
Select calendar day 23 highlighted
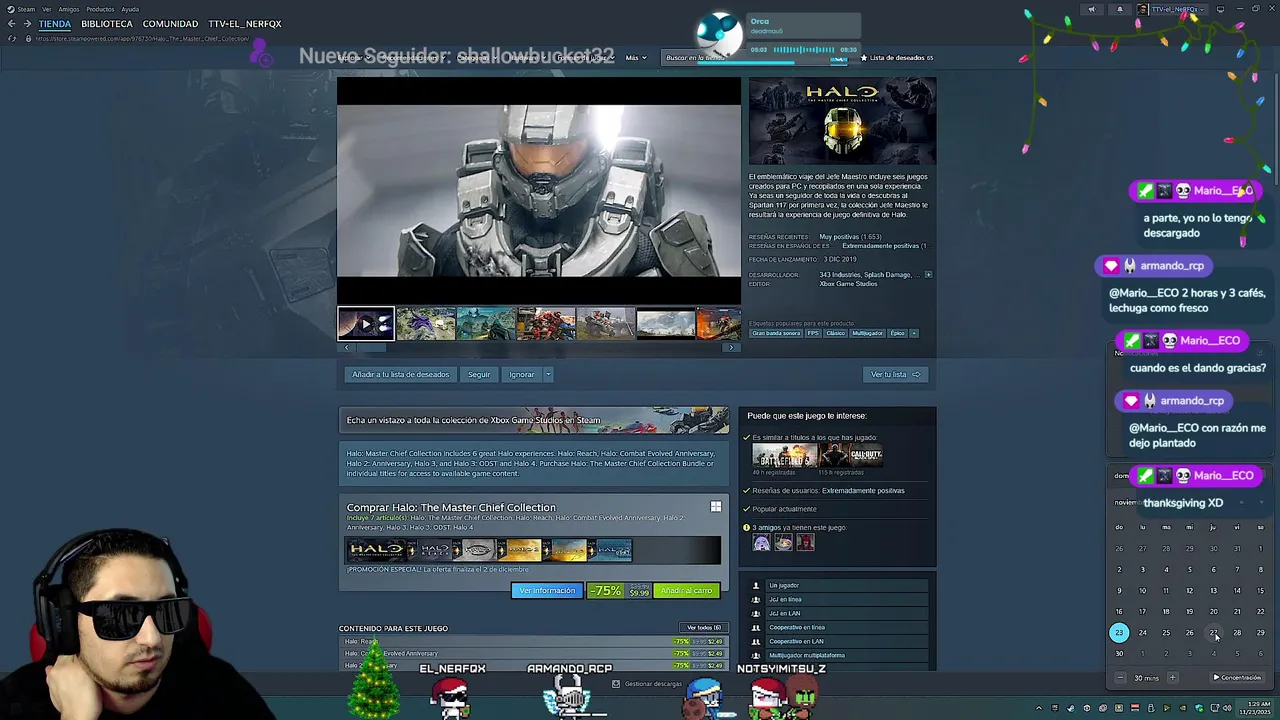pos(1119,632)
